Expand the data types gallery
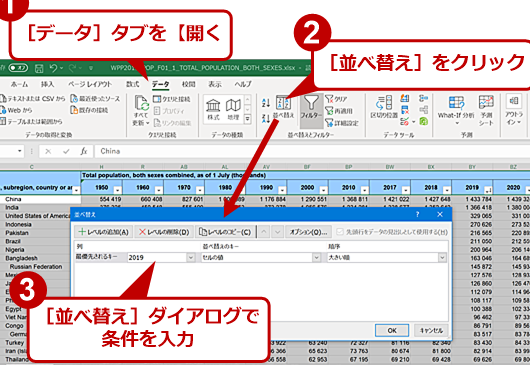 [x=247, y=119]
